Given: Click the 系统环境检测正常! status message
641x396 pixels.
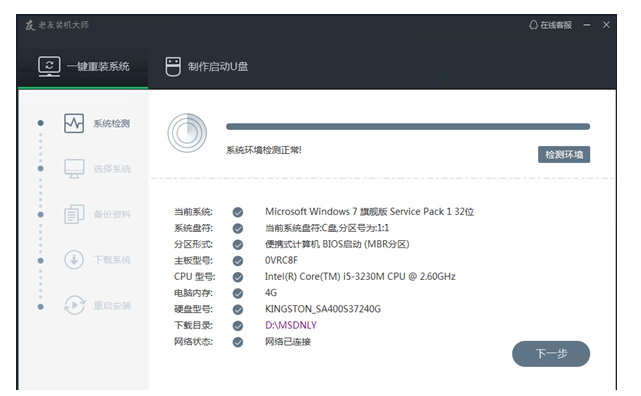Looking at the screenshot, I should pyautogui.click(x=264, y=150).
